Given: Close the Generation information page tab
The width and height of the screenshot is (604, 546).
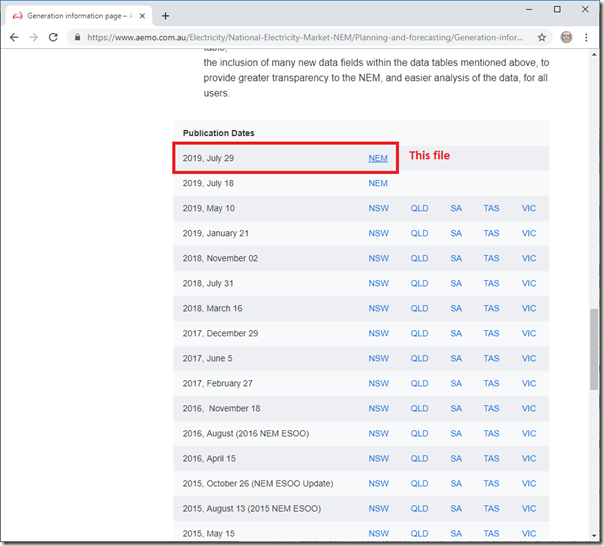Looking at the screenshot, I should [143, 16].
